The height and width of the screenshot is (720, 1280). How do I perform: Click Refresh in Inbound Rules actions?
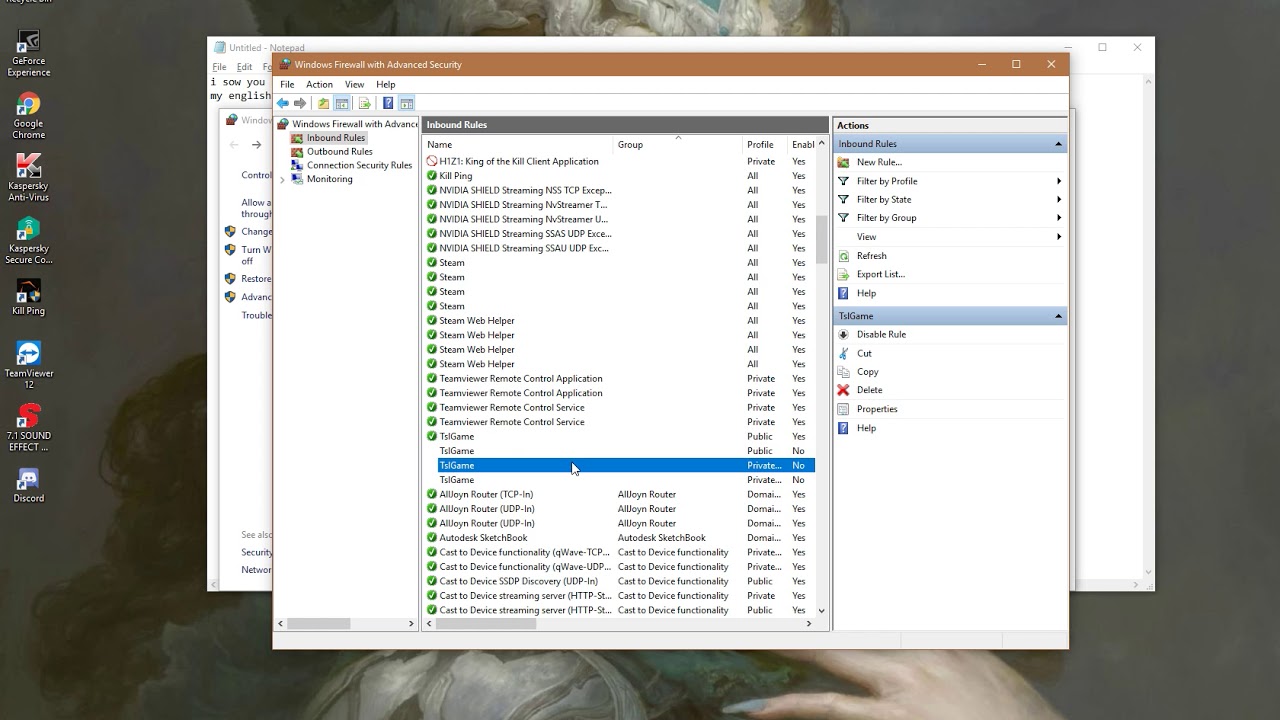click(x=871, y=256)
